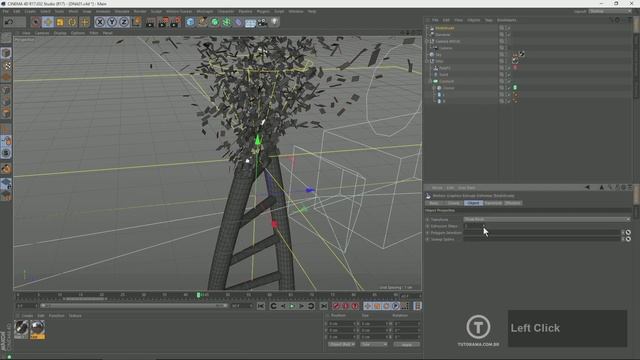
Task: Open Object Manager Bookmarks menu
Action: [507, 20]
